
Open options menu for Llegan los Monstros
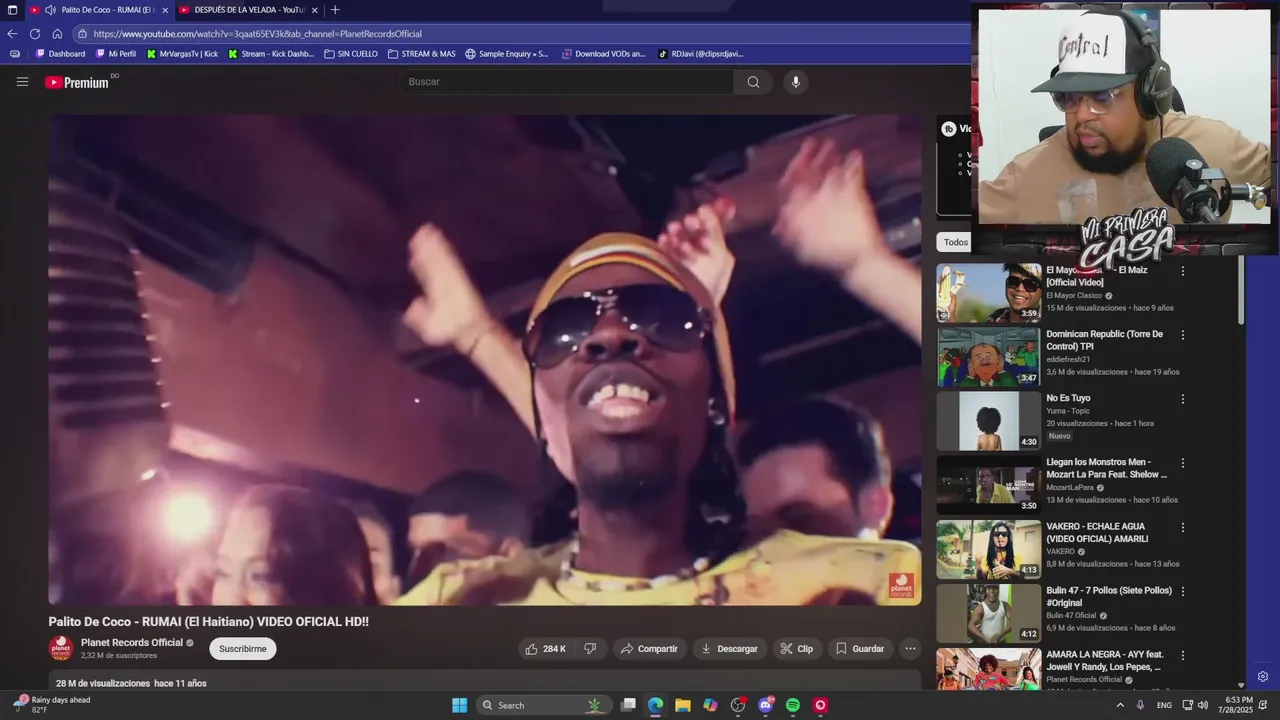1183,463
